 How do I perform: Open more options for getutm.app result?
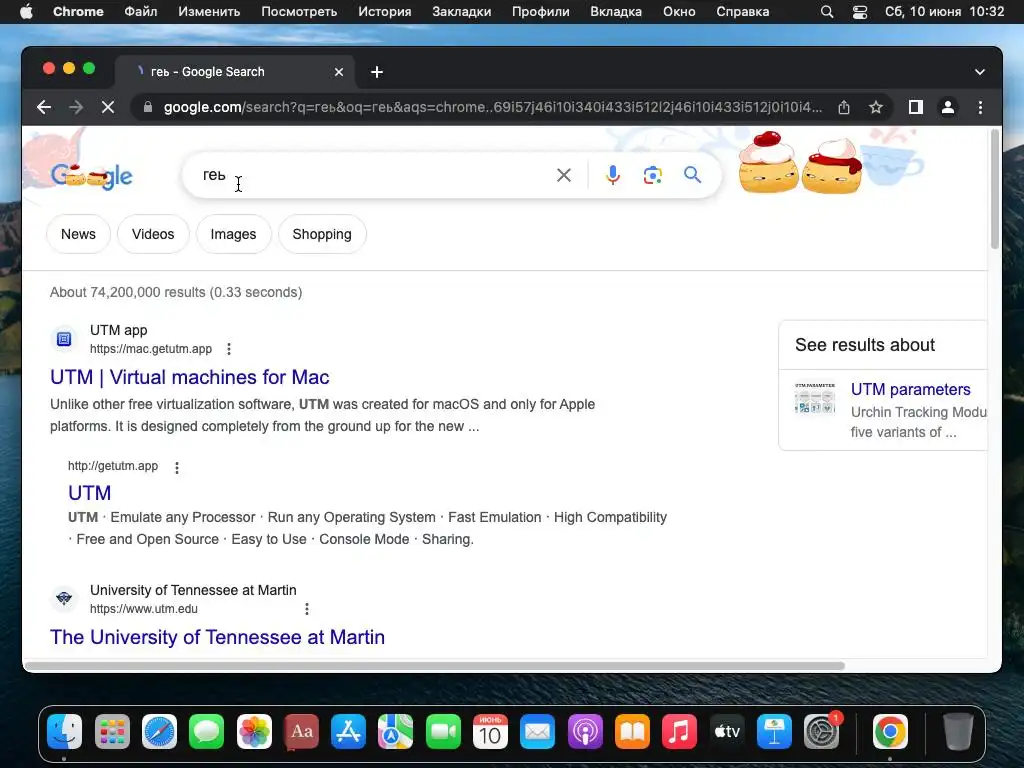(177, 467)
